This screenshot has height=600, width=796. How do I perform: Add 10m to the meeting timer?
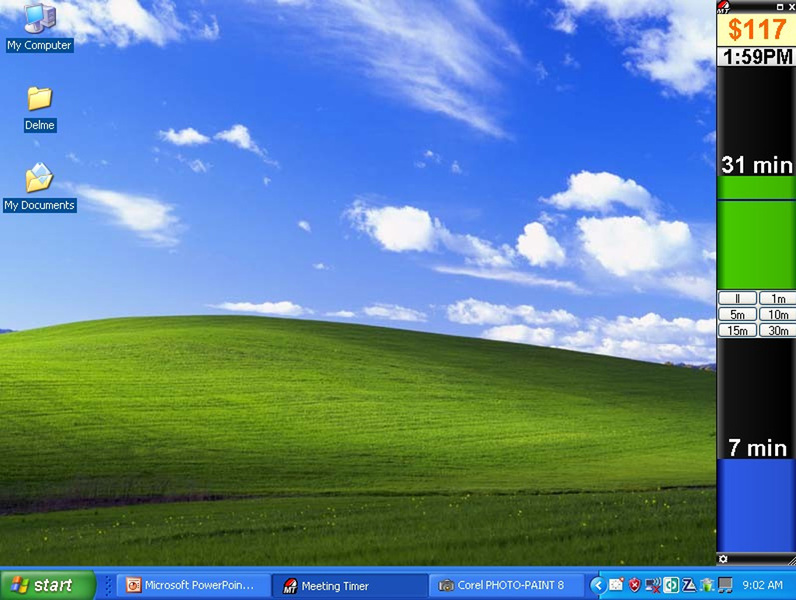point(777,314)
